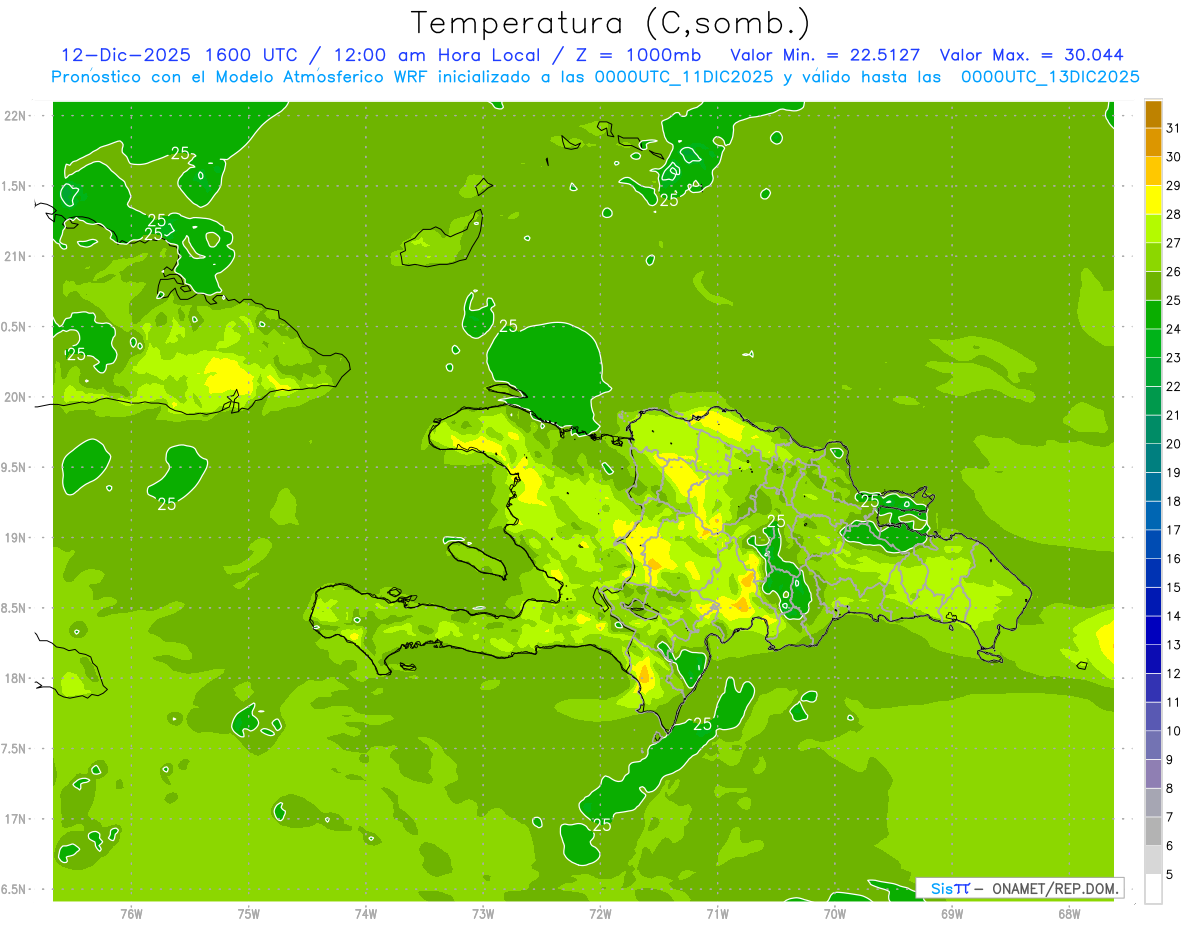Viewport: 1200px width, 927px height.
Task: Click legend value "5" on the color bar
Action: click(1170, 875)
